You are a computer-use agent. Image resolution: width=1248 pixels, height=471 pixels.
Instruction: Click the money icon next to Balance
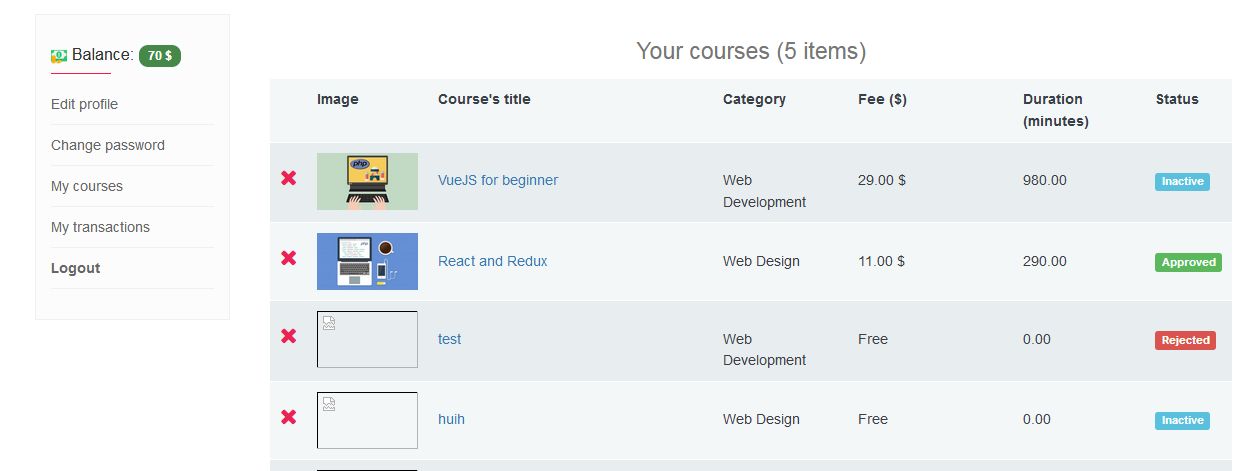coord(59,56)
